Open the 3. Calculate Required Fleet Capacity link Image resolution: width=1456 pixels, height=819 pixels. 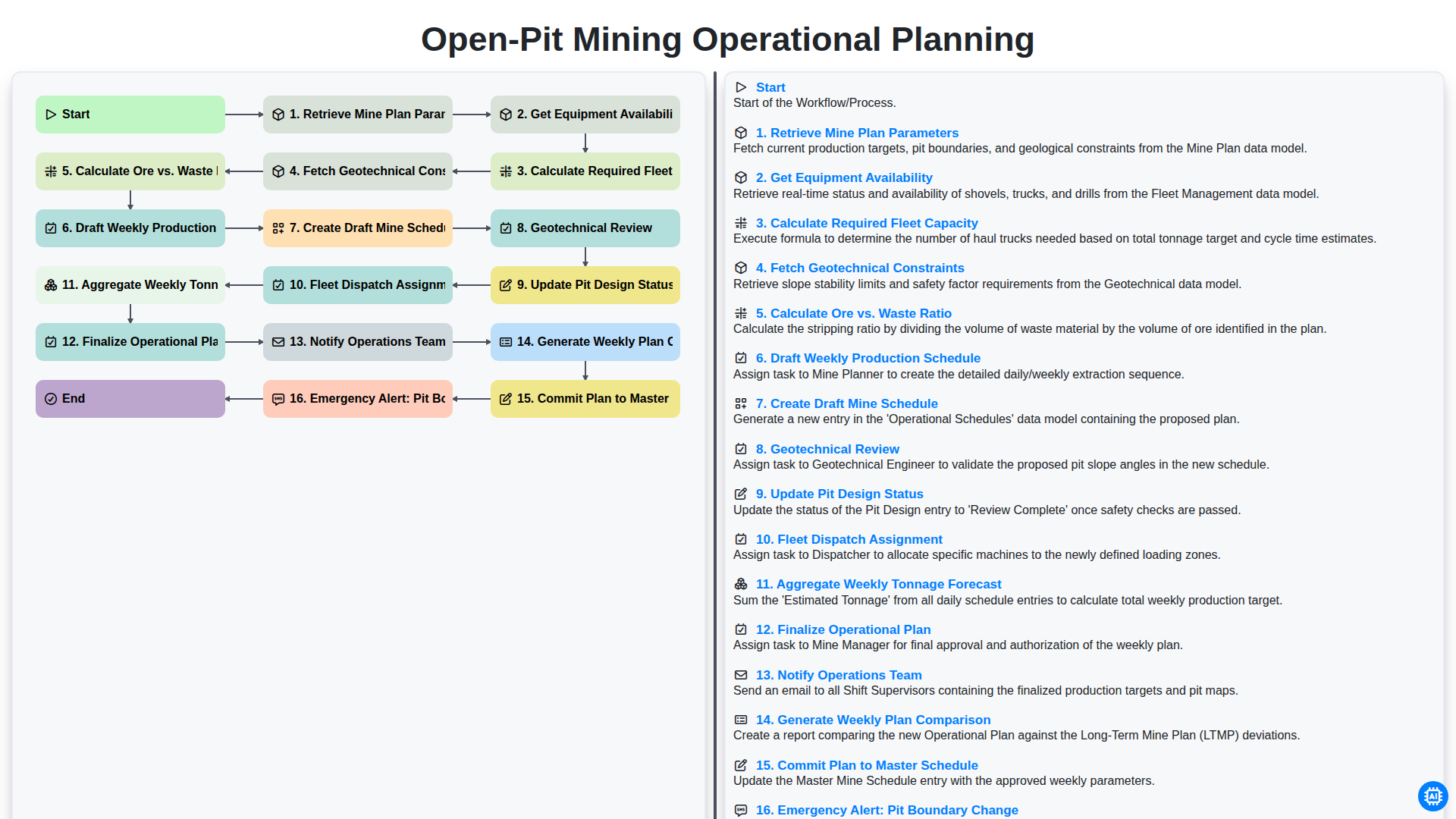pyautogui.click(x=867, y=223)
